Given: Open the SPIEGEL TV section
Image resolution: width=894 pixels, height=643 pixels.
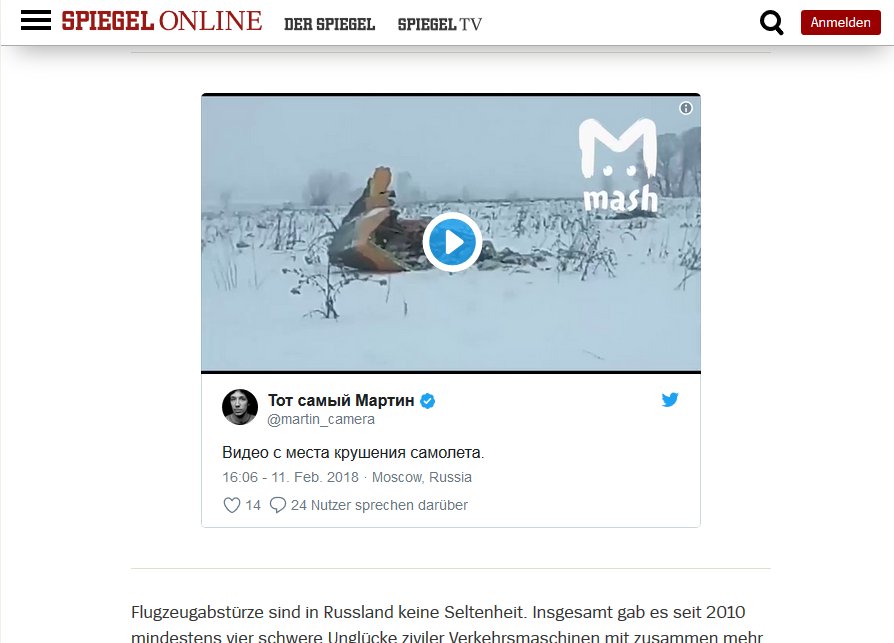Looking at the screenshot, I should click(x=440, y=24).
